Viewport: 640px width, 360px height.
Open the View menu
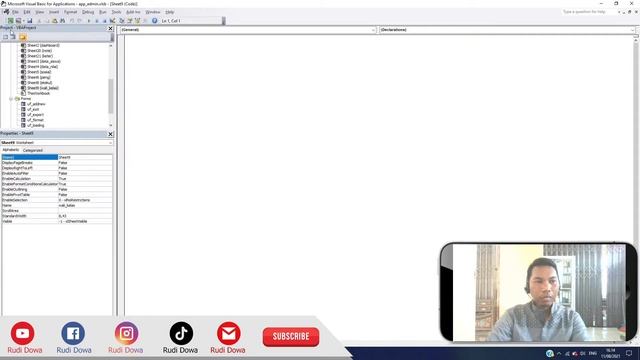[x=40, y=12]
